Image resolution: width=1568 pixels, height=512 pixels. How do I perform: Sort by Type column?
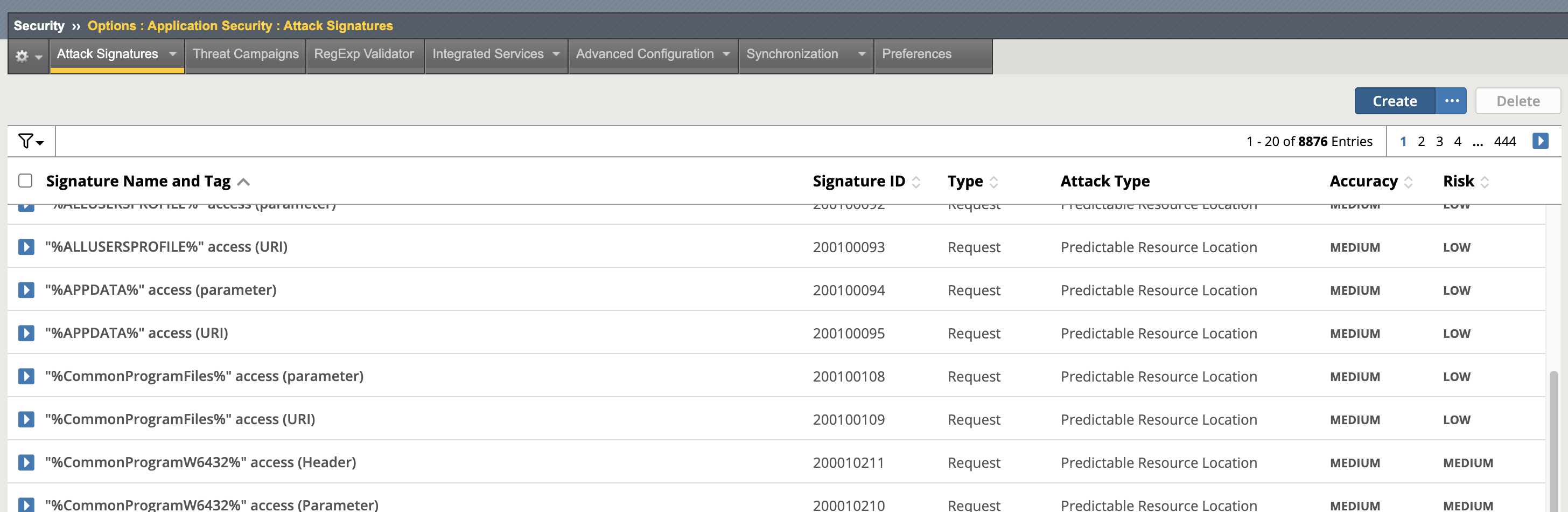(993, 182)
